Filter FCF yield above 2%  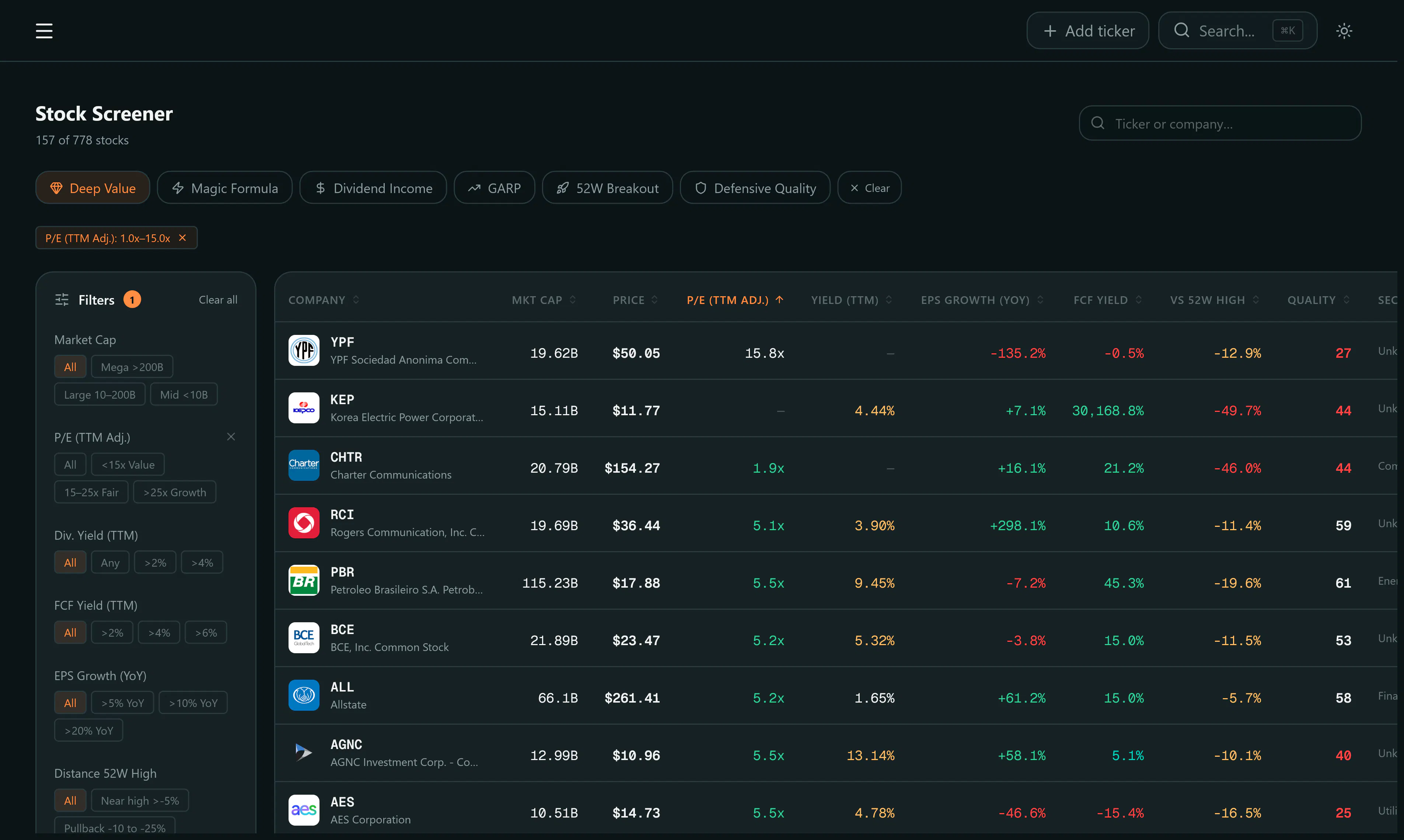112,633
